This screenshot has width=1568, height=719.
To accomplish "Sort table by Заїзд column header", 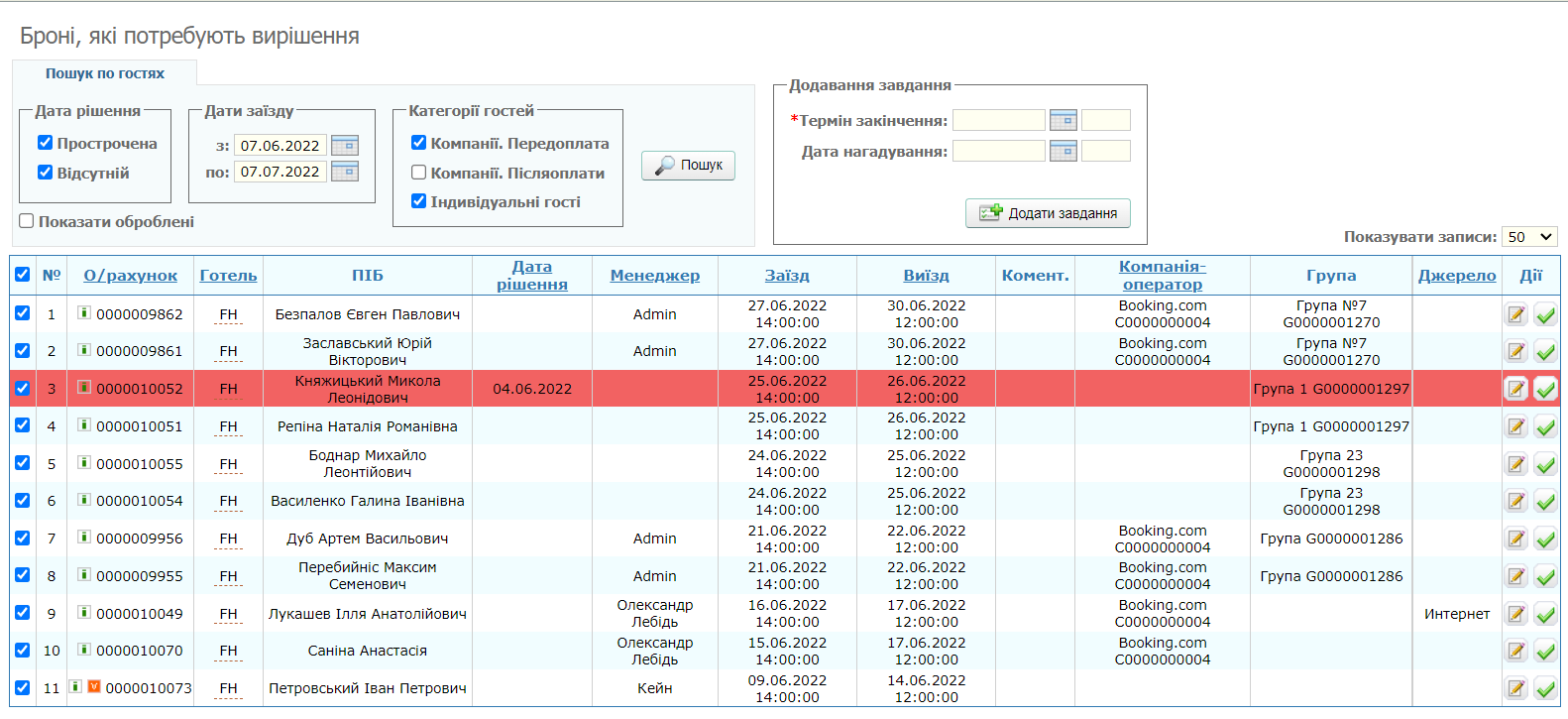I will (x=786, y=276).
